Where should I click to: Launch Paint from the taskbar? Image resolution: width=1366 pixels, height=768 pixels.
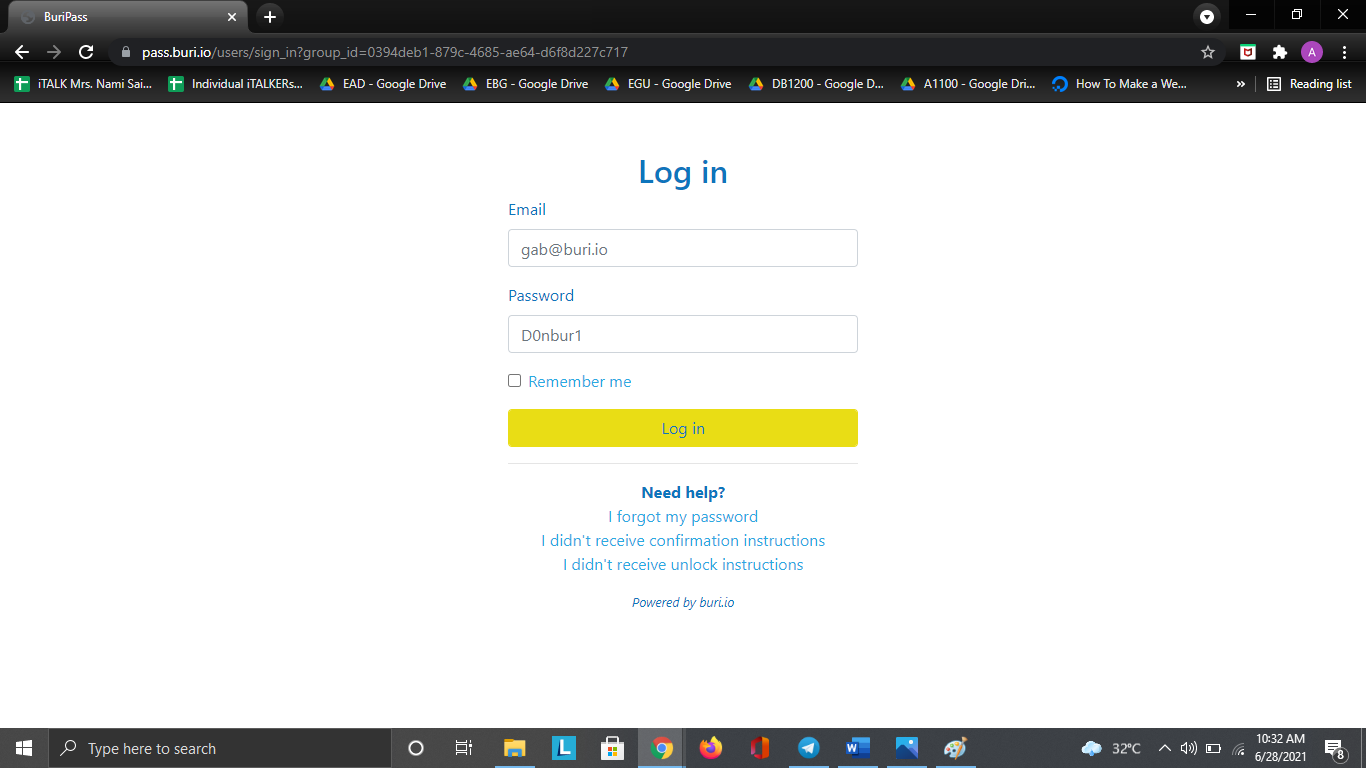955,748
